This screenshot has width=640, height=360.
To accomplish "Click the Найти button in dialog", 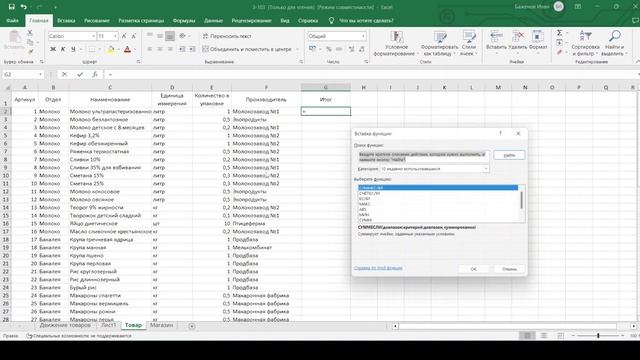I will [x=509, y=155].
